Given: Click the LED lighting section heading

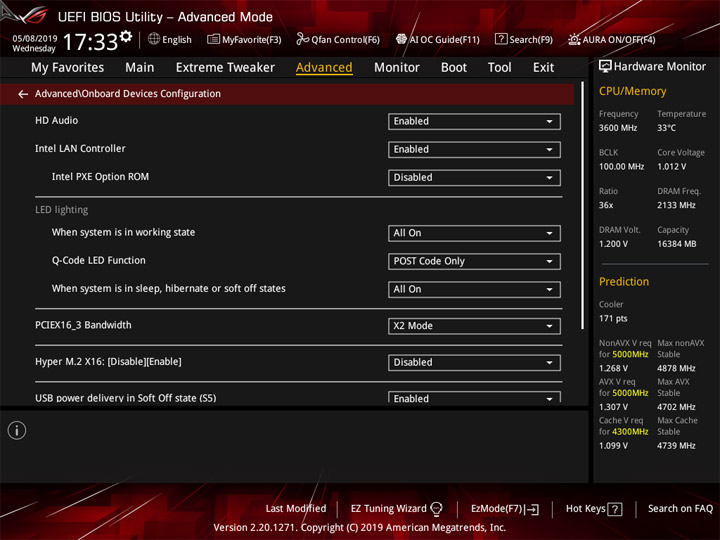Looking at the screenshot, I should click(62, 210).
